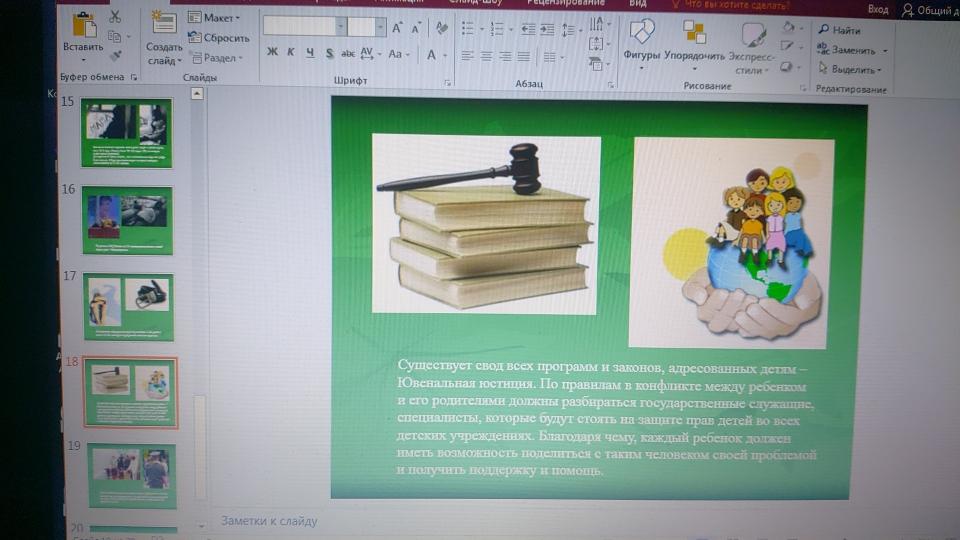Select slide 16 thumbnail

click(127, 220)
